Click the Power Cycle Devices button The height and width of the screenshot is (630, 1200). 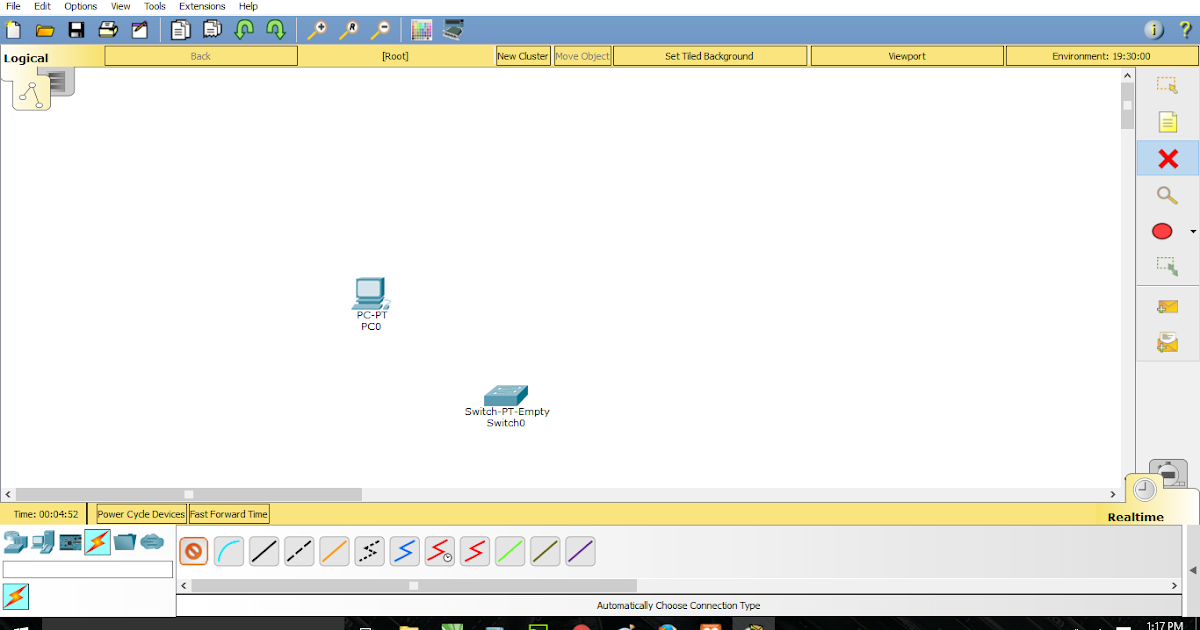point(139,513)
